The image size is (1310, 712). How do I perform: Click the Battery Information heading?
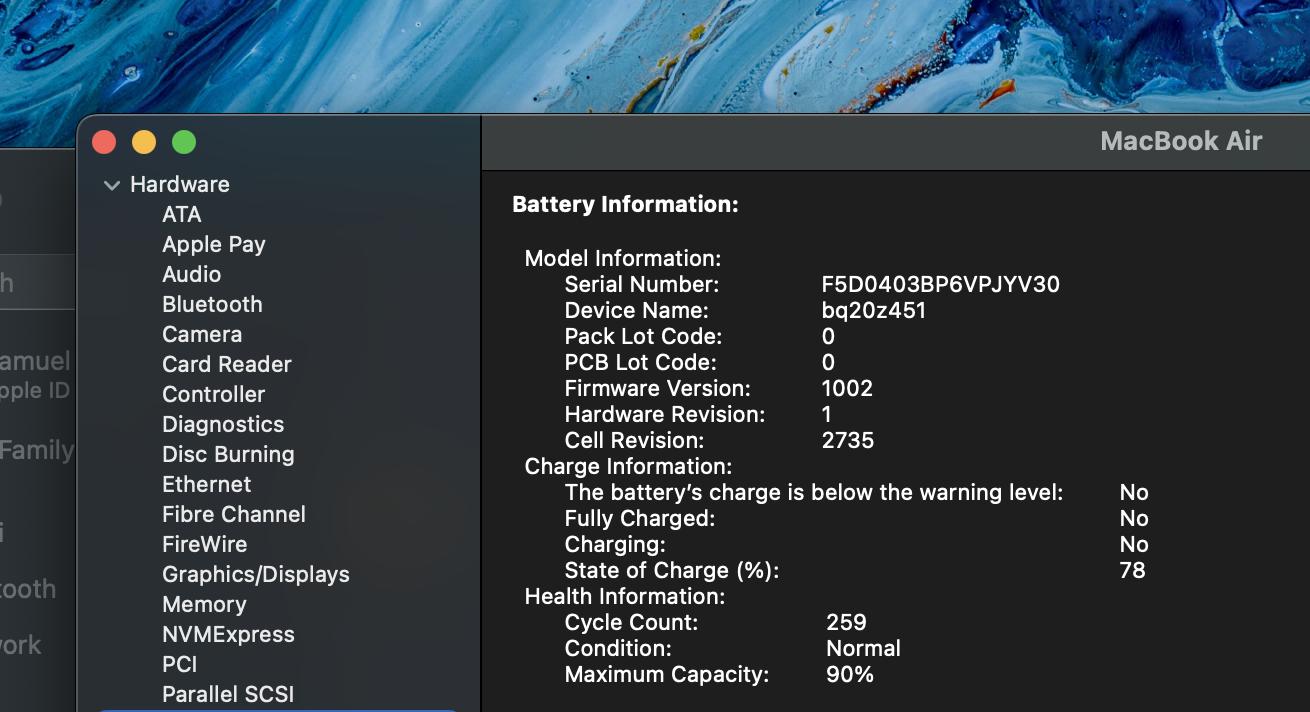[x=625, y=204]
